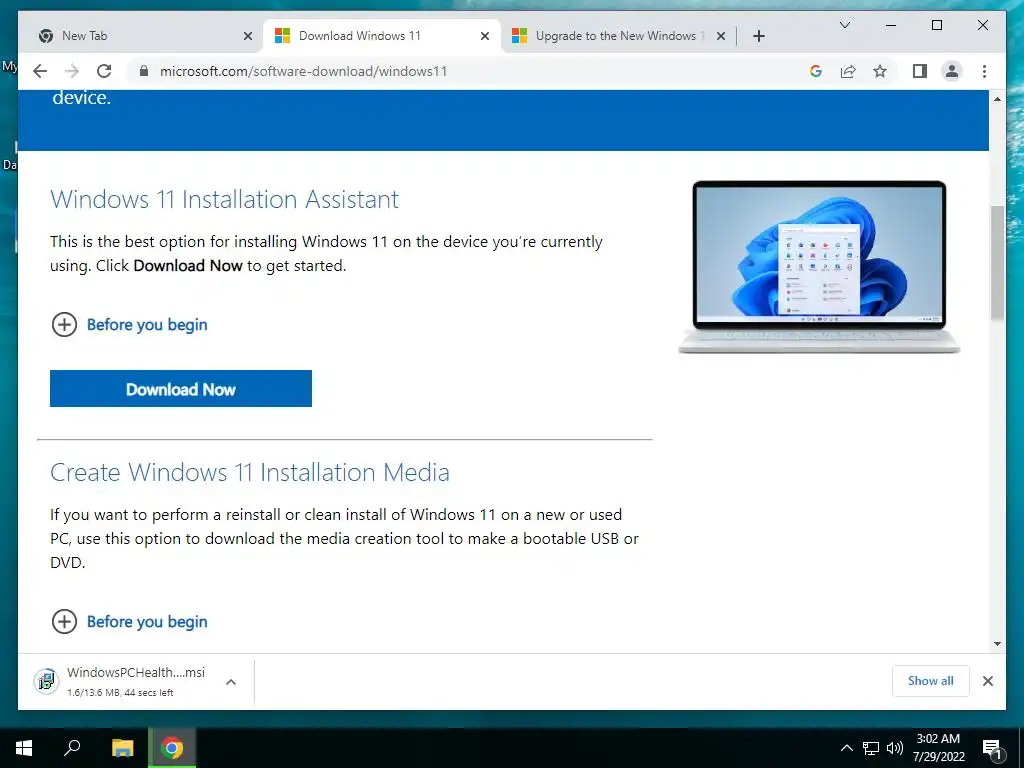1024x768 pixels.
Task: Share this page using the share icon
Action: click(x=848, y=71)
